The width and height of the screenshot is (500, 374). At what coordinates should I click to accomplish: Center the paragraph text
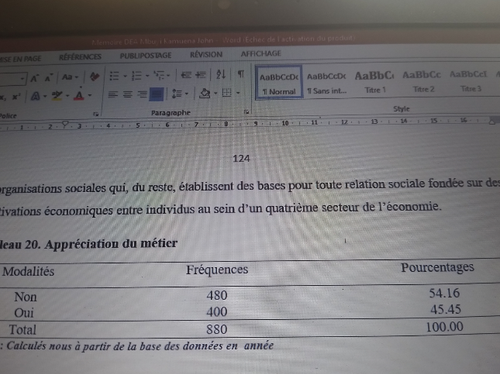coord(128,94)
